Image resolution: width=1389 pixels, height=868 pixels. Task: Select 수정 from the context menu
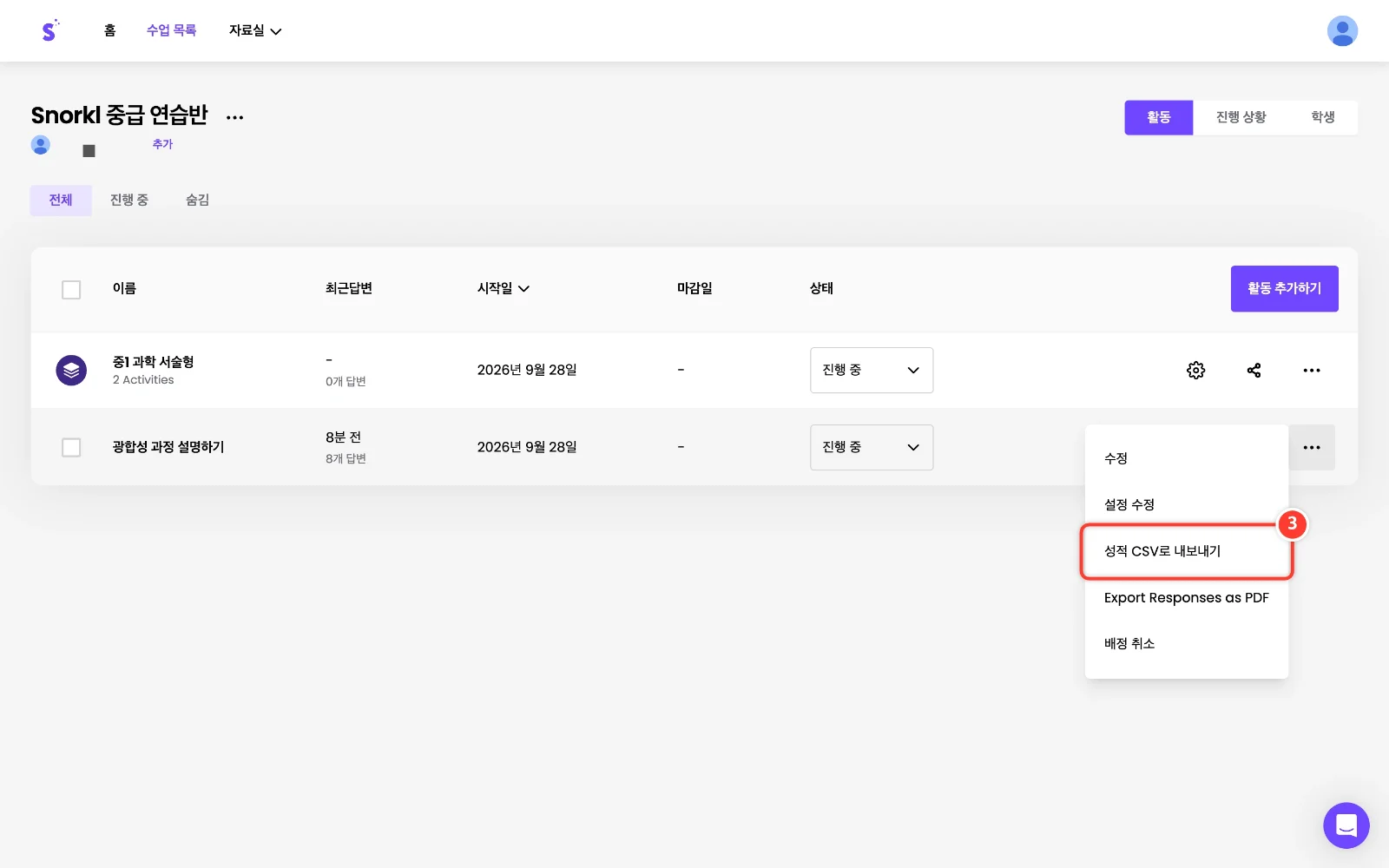[1187, 458]
